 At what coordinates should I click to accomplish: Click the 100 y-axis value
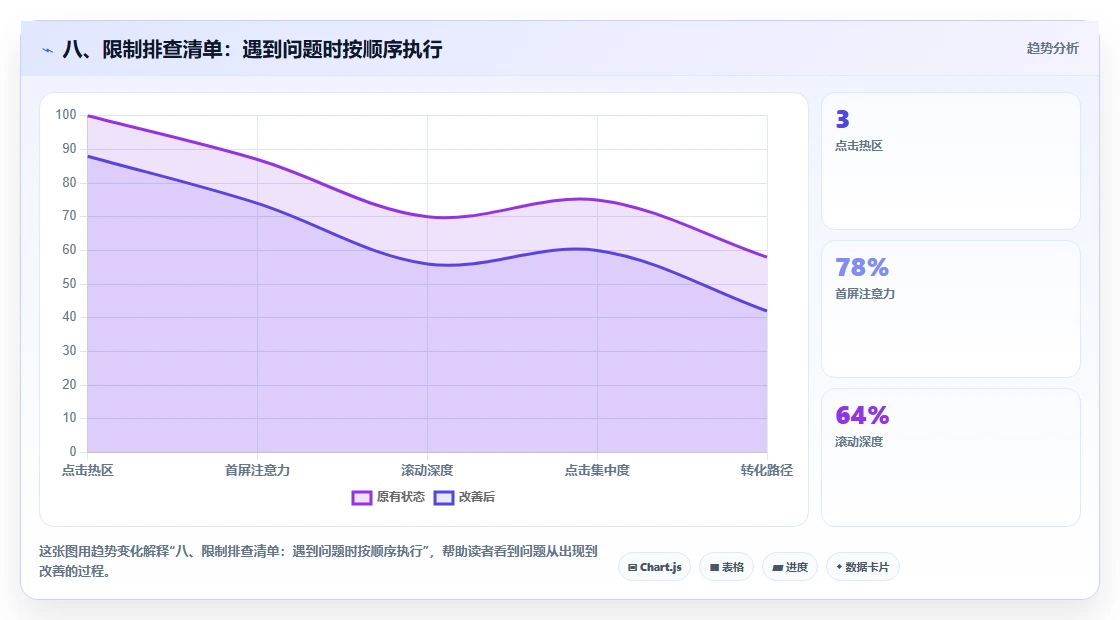click(x=66, y=114)
